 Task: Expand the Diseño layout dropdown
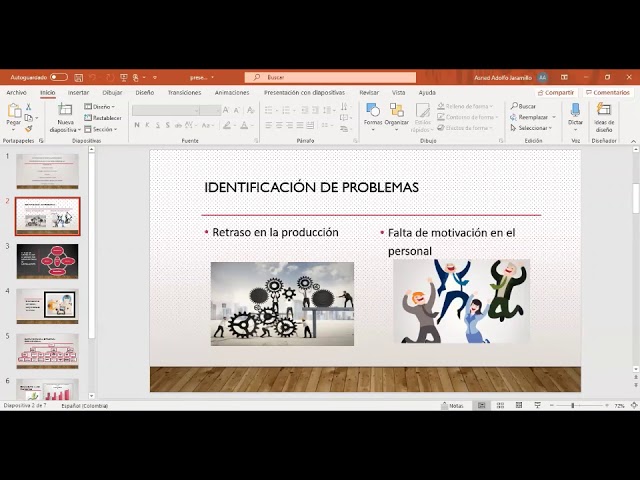[101, 106]
